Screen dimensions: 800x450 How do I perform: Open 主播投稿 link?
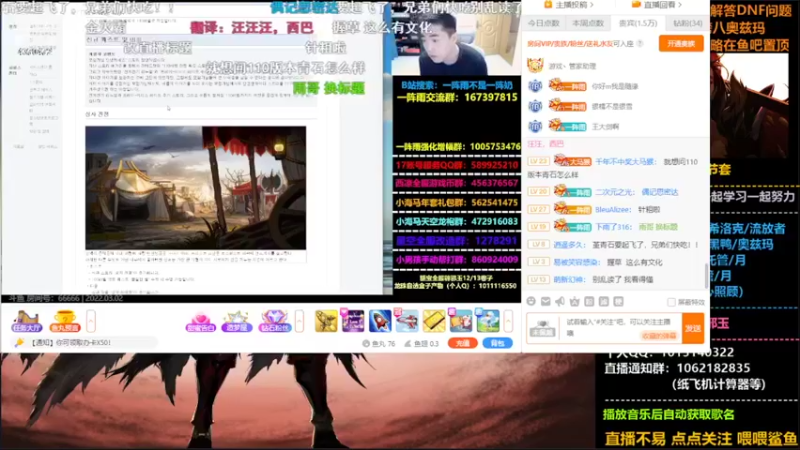click(x=569, y=5)
